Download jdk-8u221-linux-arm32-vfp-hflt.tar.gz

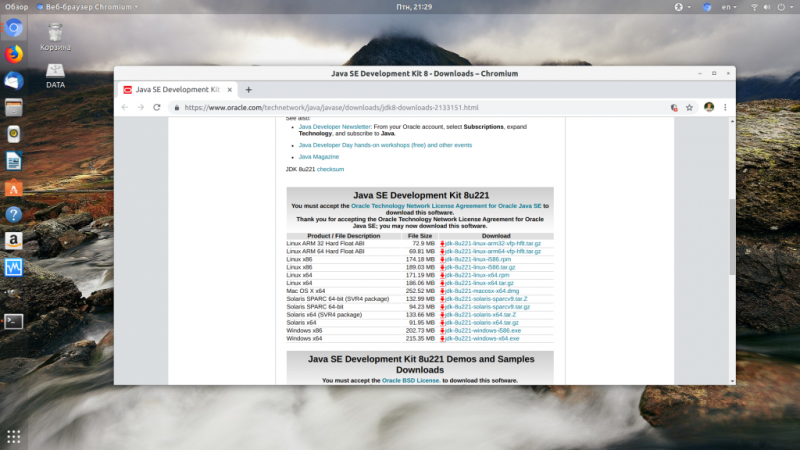[x=492, y=243]
